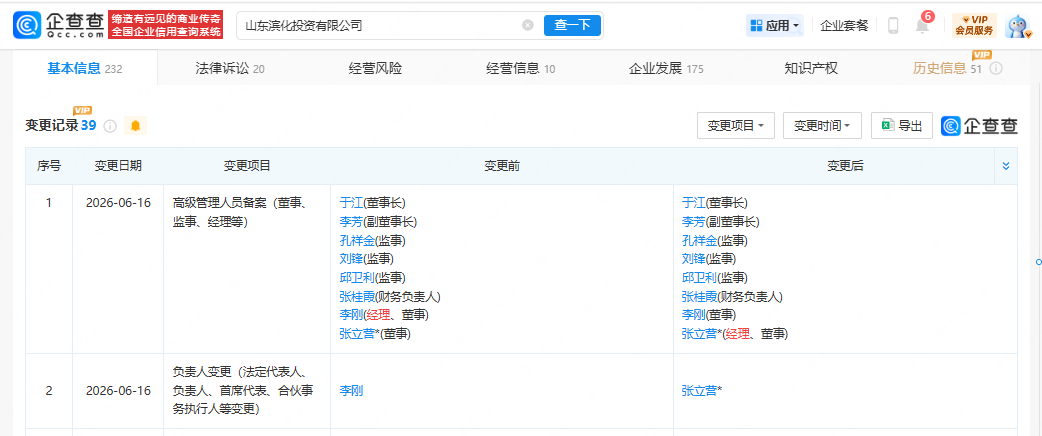Click info icon beside 历史信息 51
Image resolution: width=1042 pixels, height=436 pixels.
[996, 68]
